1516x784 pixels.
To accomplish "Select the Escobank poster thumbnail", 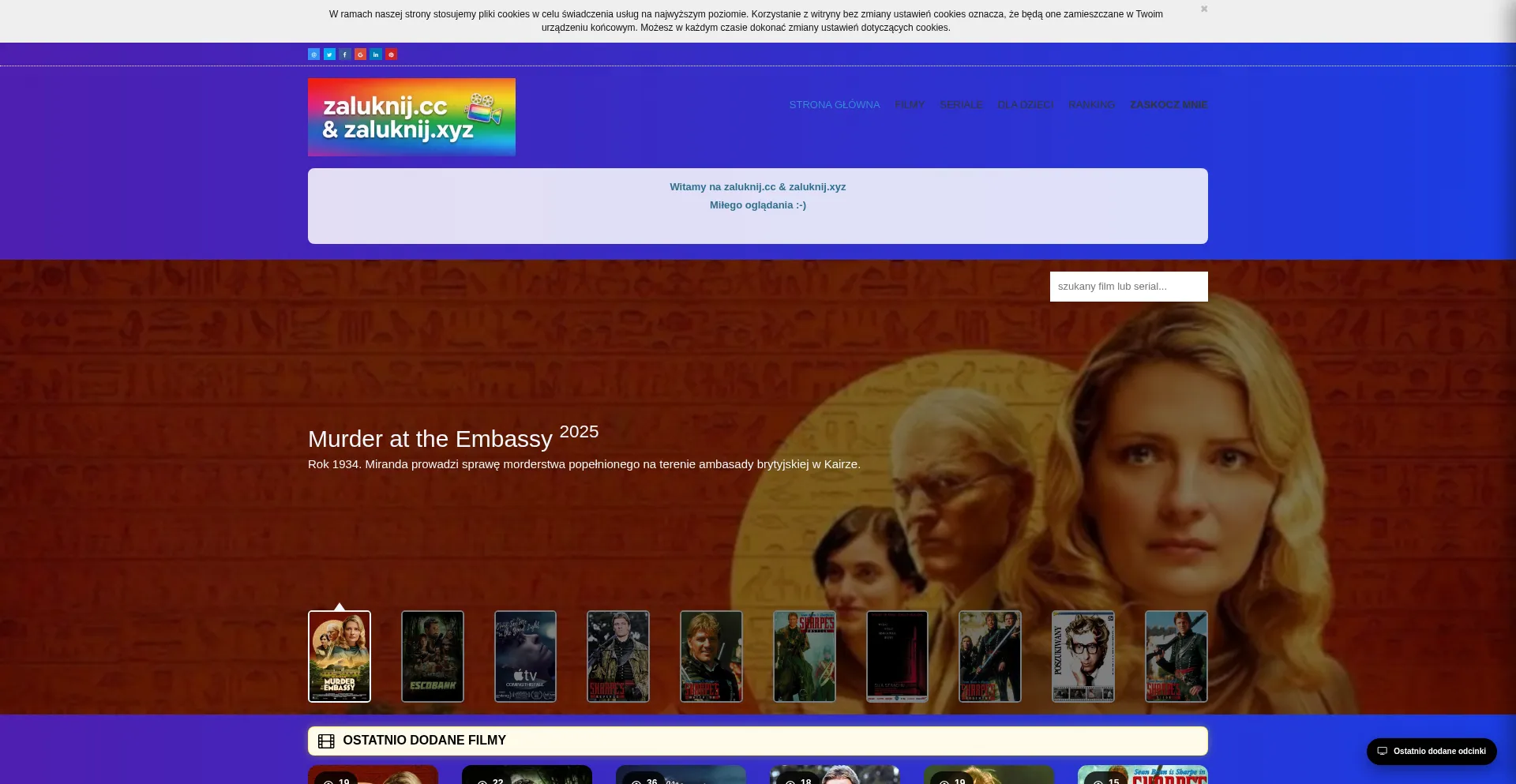I will (433, 656).
